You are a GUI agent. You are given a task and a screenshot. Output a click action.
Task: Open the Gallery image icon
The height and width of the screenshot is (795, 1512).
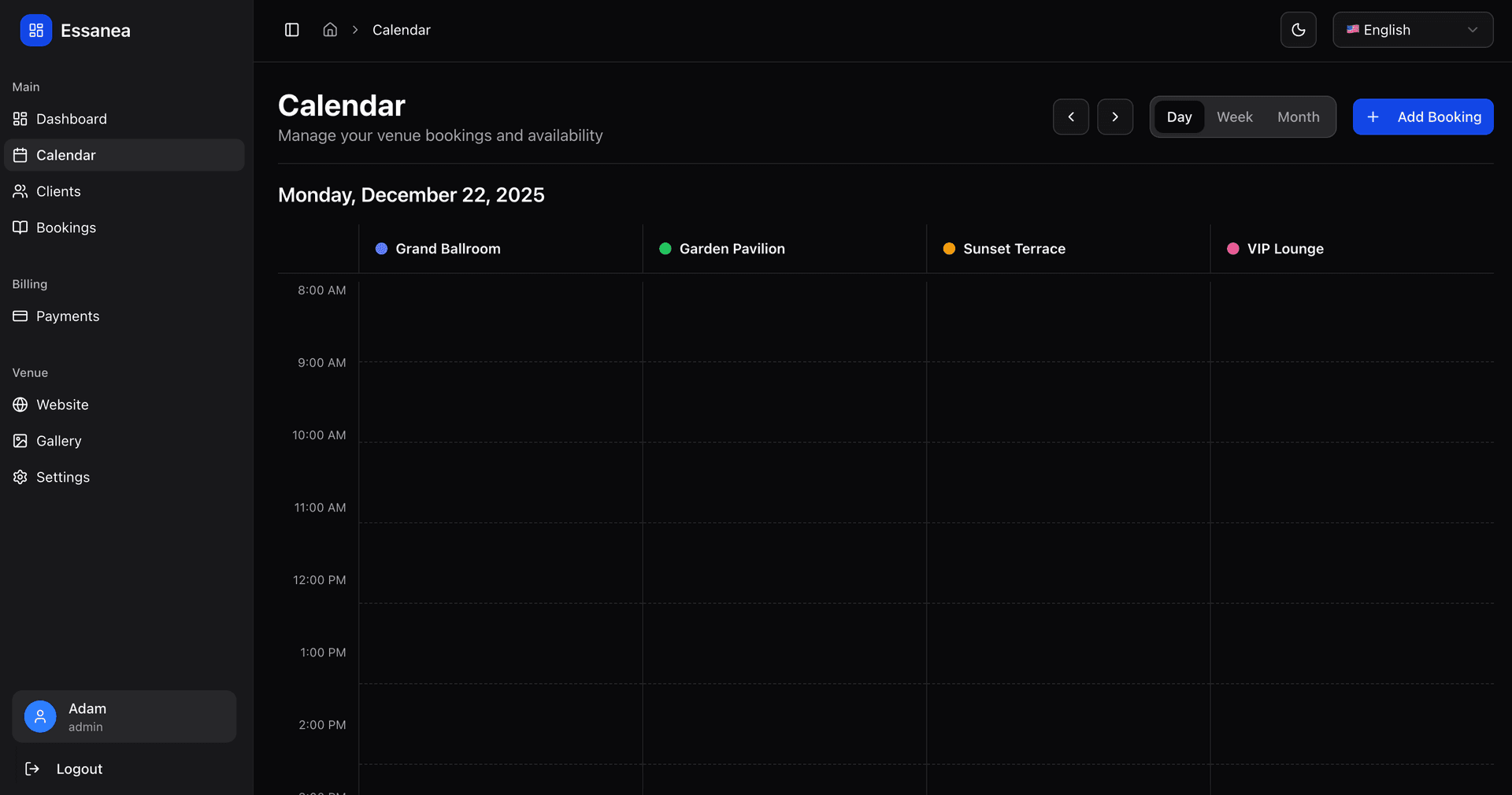[20, 441]
